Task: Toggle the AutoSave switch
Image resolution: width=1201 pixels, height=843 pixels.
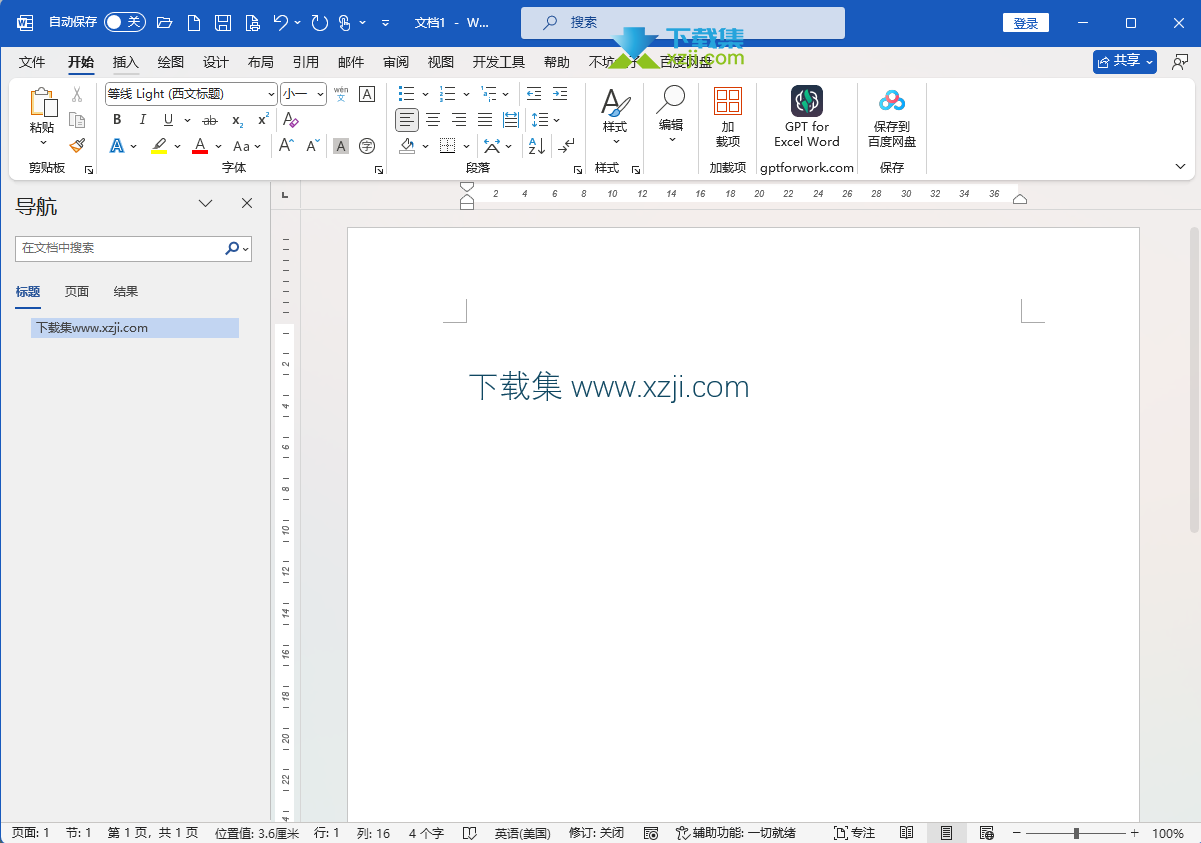Action: [x=125, y=22]
